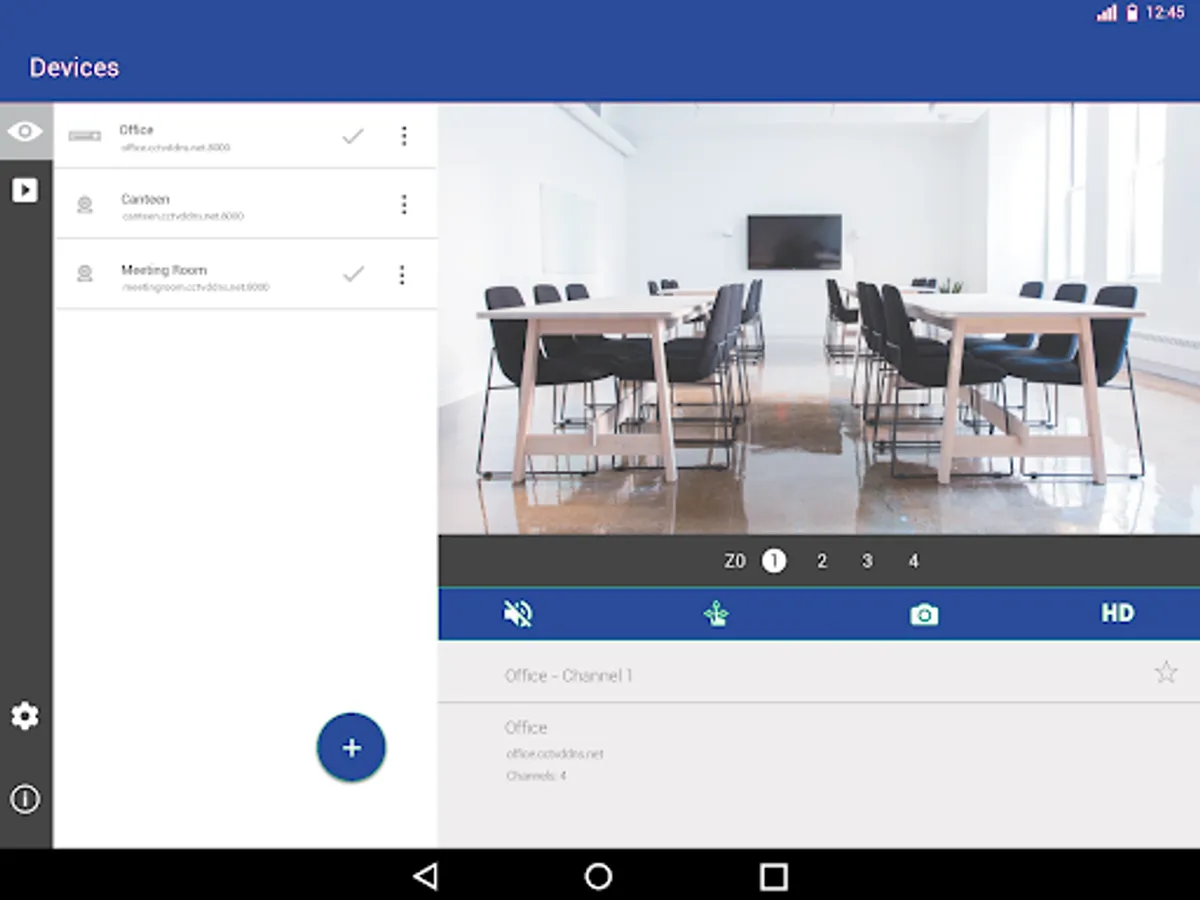Click the Office DVR device icon
Viewport: 1200px width, 900px height.
tap(85, 136)
